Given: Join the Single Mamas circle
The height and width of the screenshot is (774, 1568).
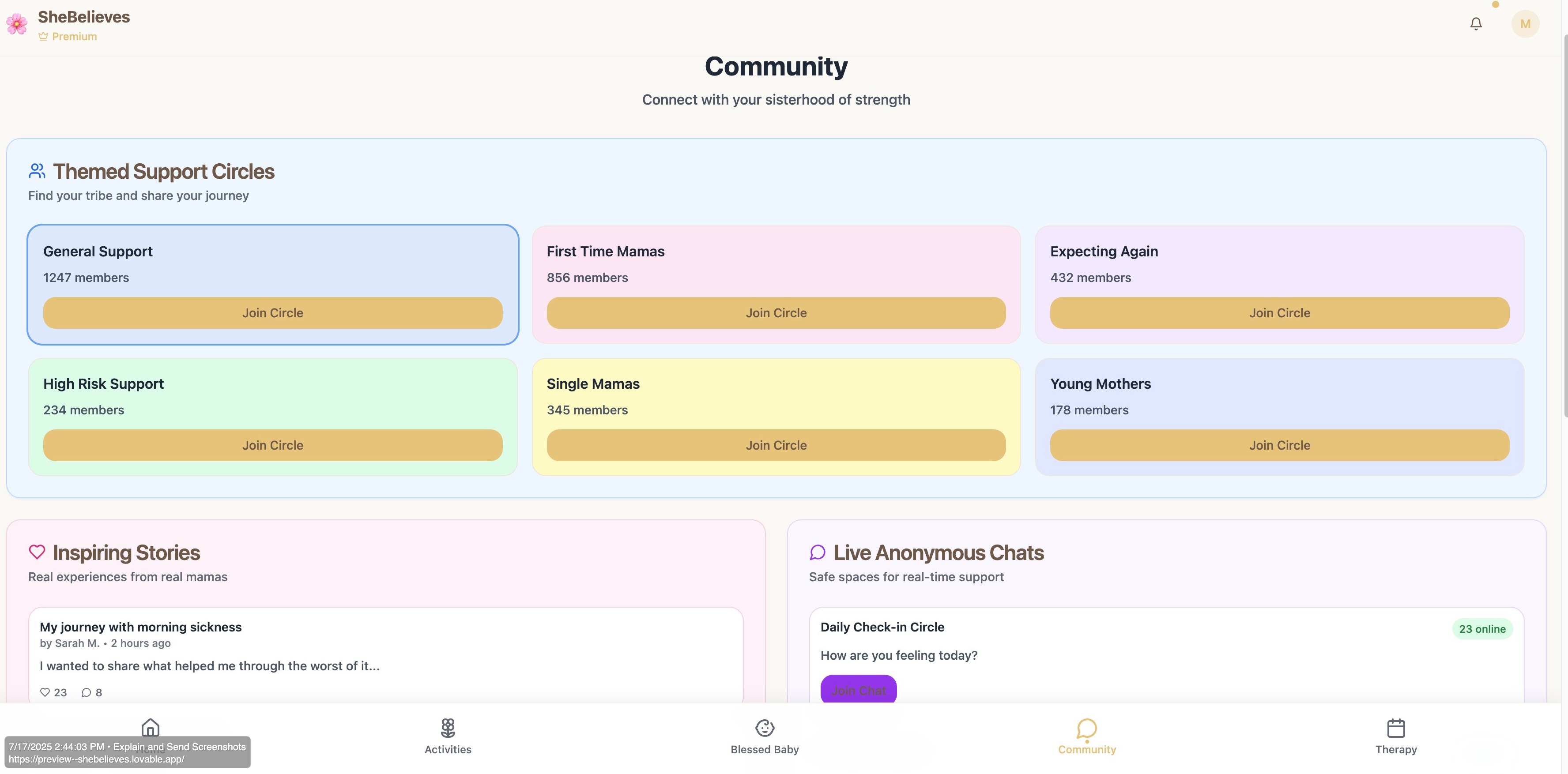Looking at the screenshot, I should click(776, 445).
